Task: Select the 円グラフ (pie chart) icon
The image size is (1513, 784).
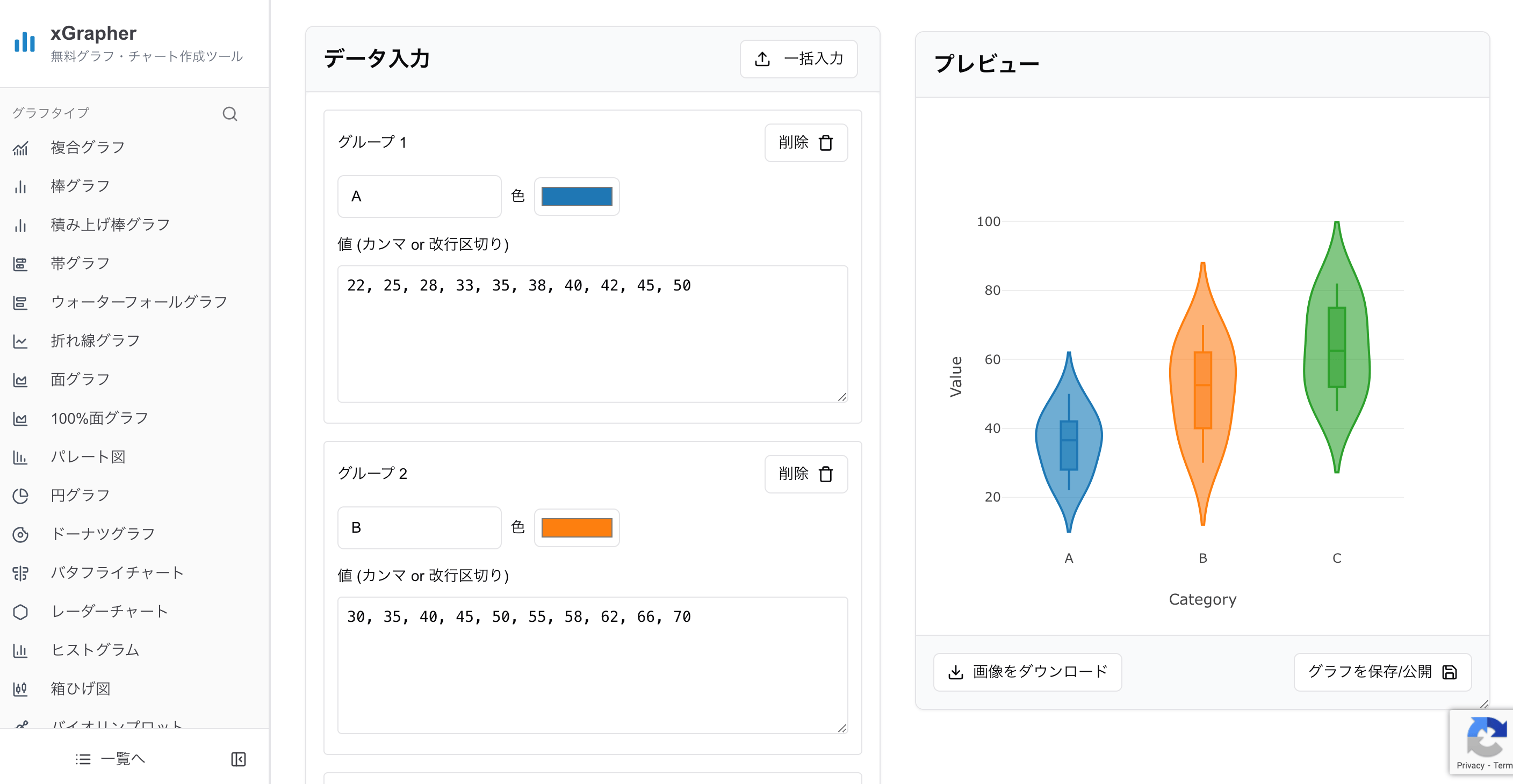Action: click(21, 496)
